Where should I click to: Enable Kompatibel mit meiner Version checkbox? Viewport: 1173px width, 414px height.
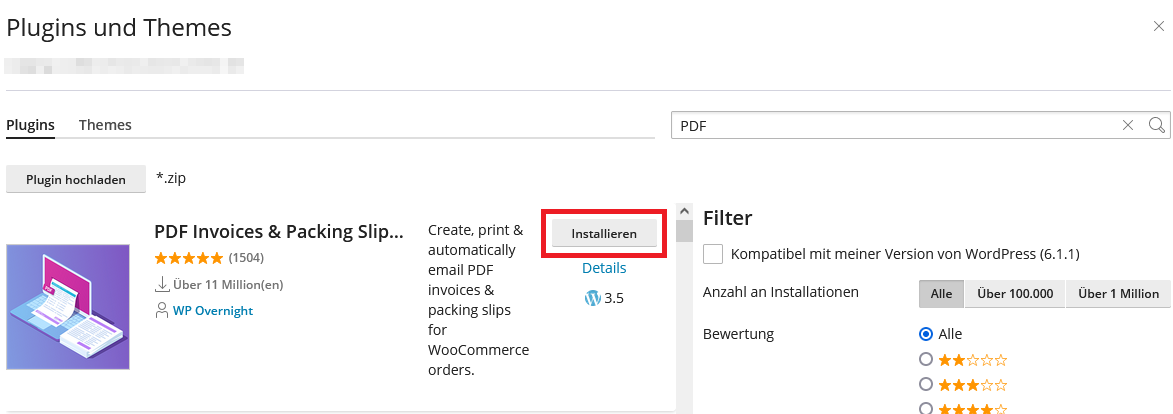713,254
